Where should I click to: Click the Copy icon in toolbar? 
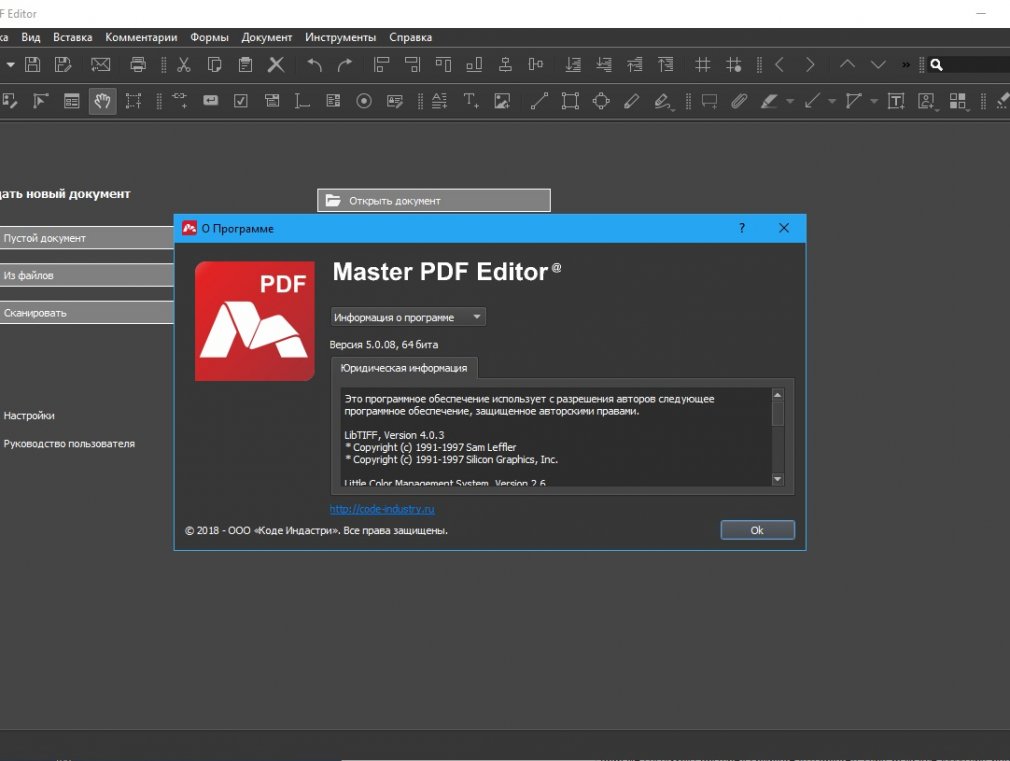(x=214, y=64)
